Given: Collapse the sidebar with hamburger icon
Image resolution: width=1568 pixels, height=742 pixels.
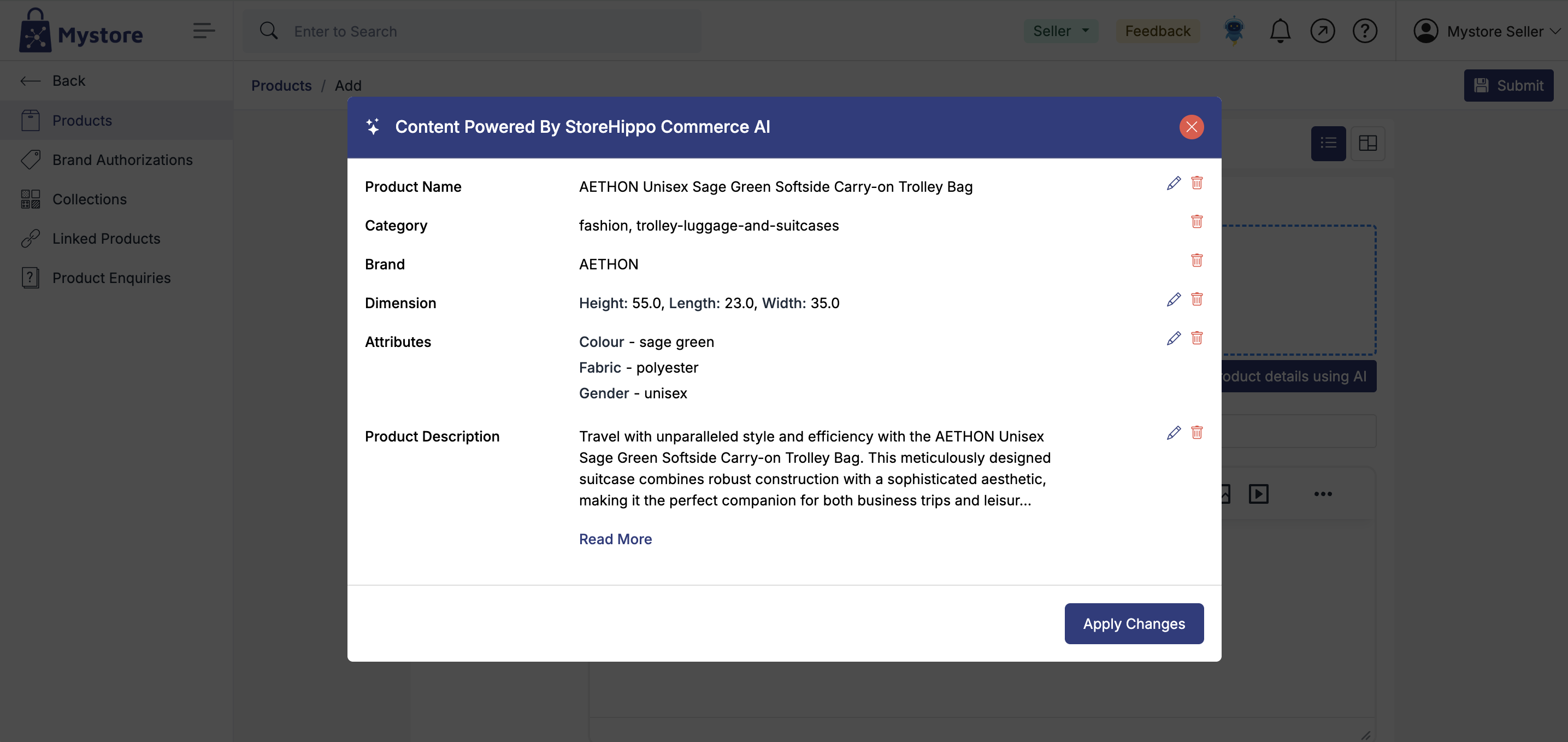Looking at the screenshot, I should click(x=204, y=31).
